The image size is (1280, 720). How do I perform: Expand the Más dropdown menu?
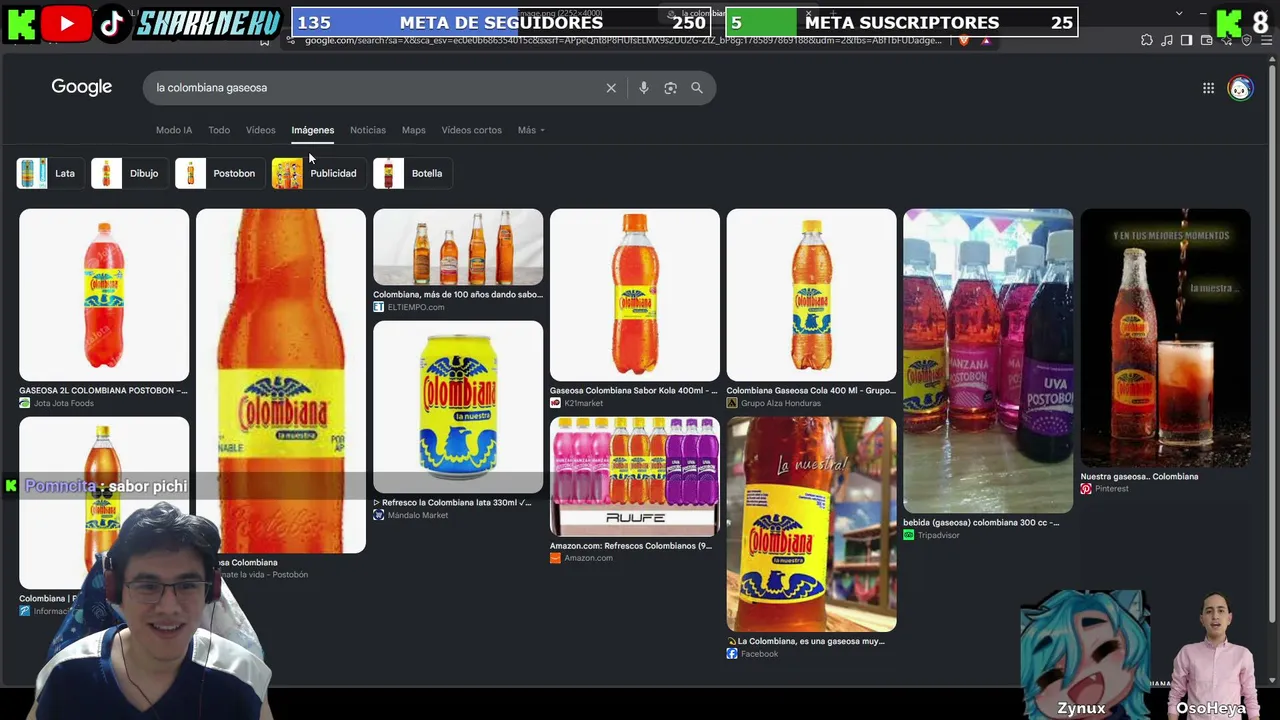(x=531, y=130)
